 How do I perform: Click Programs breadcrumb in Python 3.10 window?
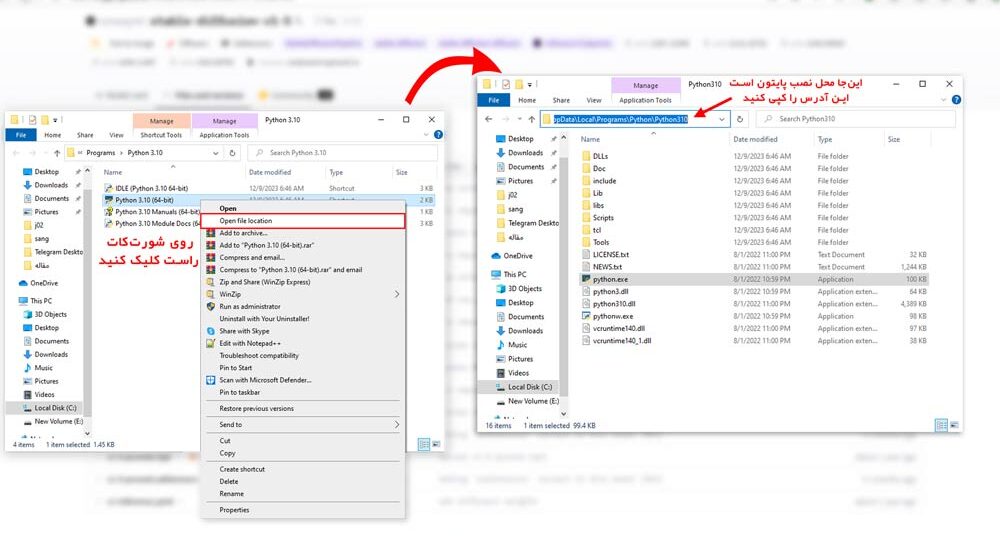point(101,153)
